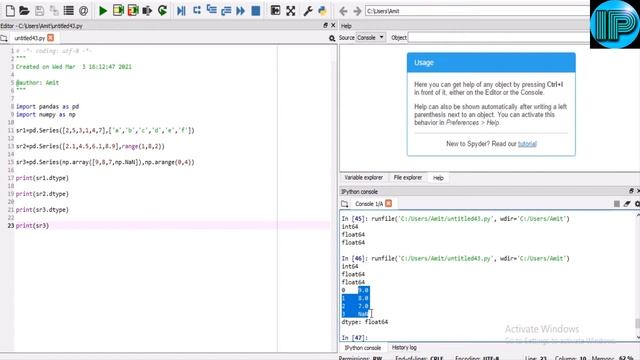Maximize current pane icon
Image resolution: width=640 pixels, height=360 pixels.
pos(276,11)
